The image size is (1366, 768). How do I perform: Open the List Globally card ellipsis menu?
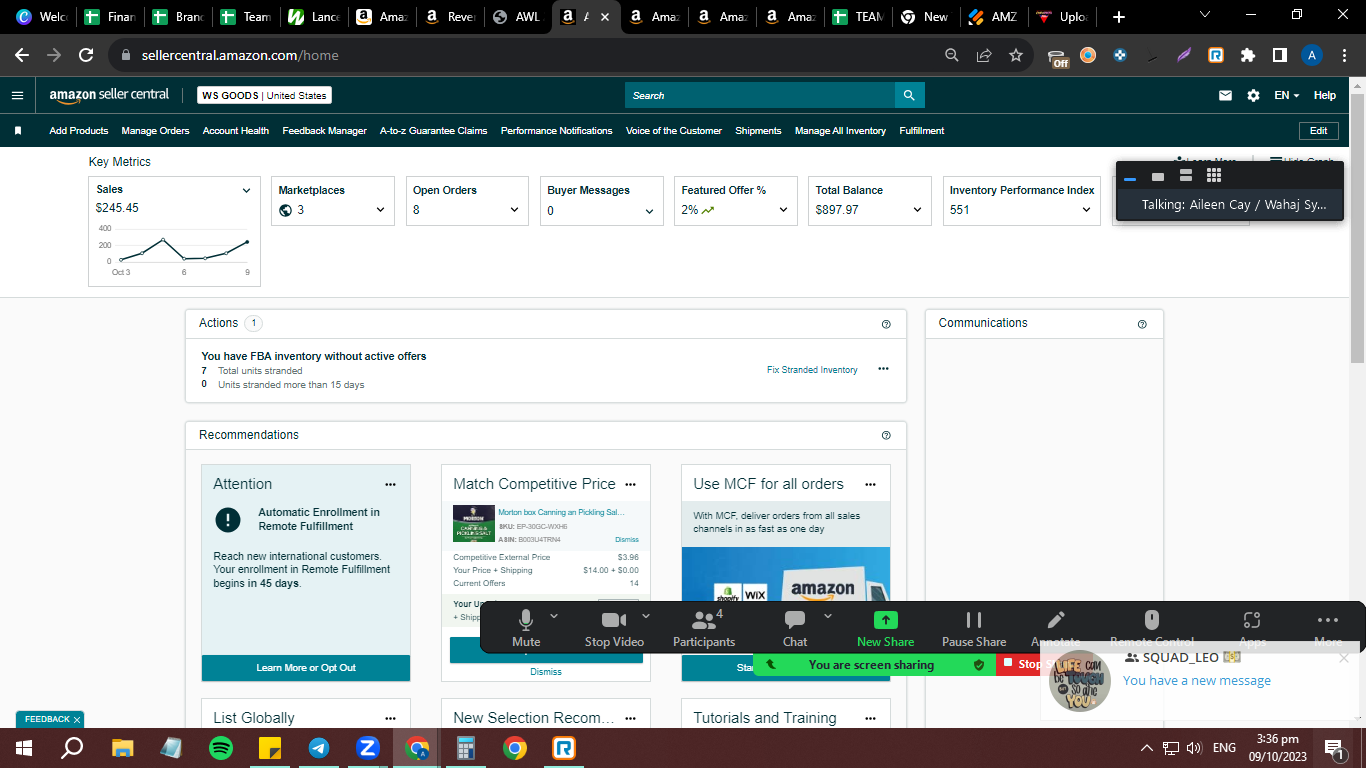[x=390, y=718]
